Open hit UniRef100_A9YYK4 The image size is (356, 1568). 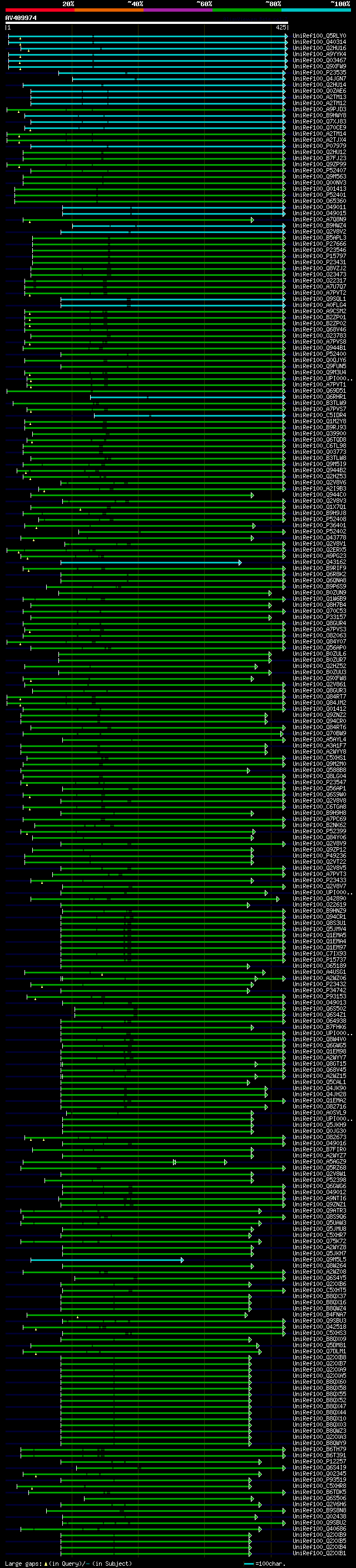click(319, 55)
